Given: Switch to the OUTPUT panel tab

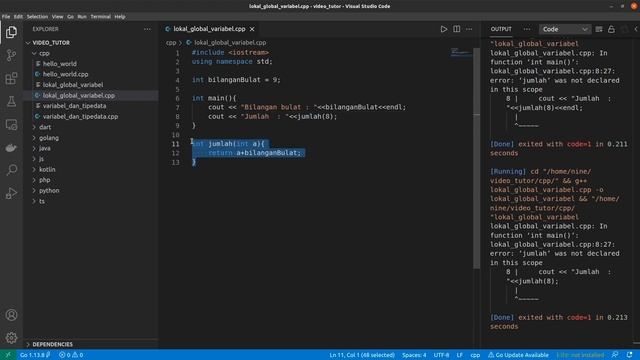Looking at the screenshot, I should (501, 29).
